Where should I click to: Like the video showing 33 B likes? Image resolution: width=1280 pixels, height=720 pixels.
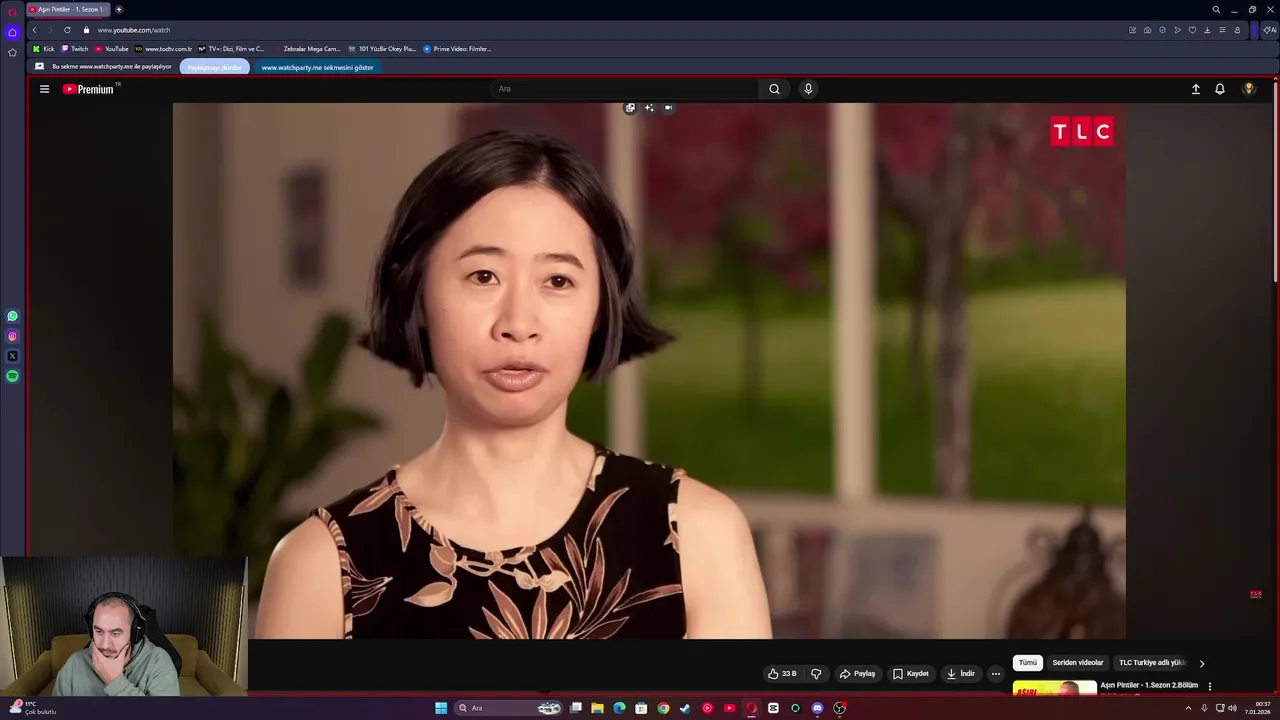tap(783, 674)
